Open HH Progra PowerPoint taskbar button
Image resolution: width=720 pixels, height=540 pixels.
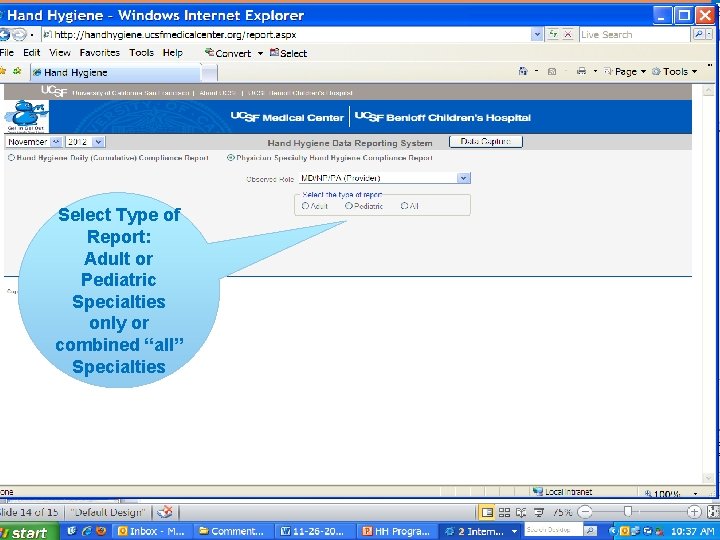point(395,531)
